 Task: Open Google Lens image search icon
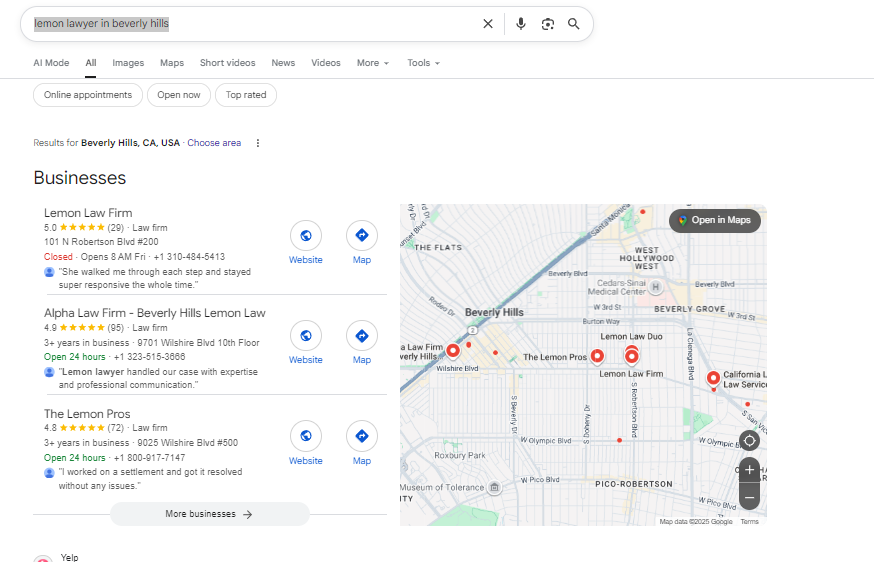click(x=547, y=24)
